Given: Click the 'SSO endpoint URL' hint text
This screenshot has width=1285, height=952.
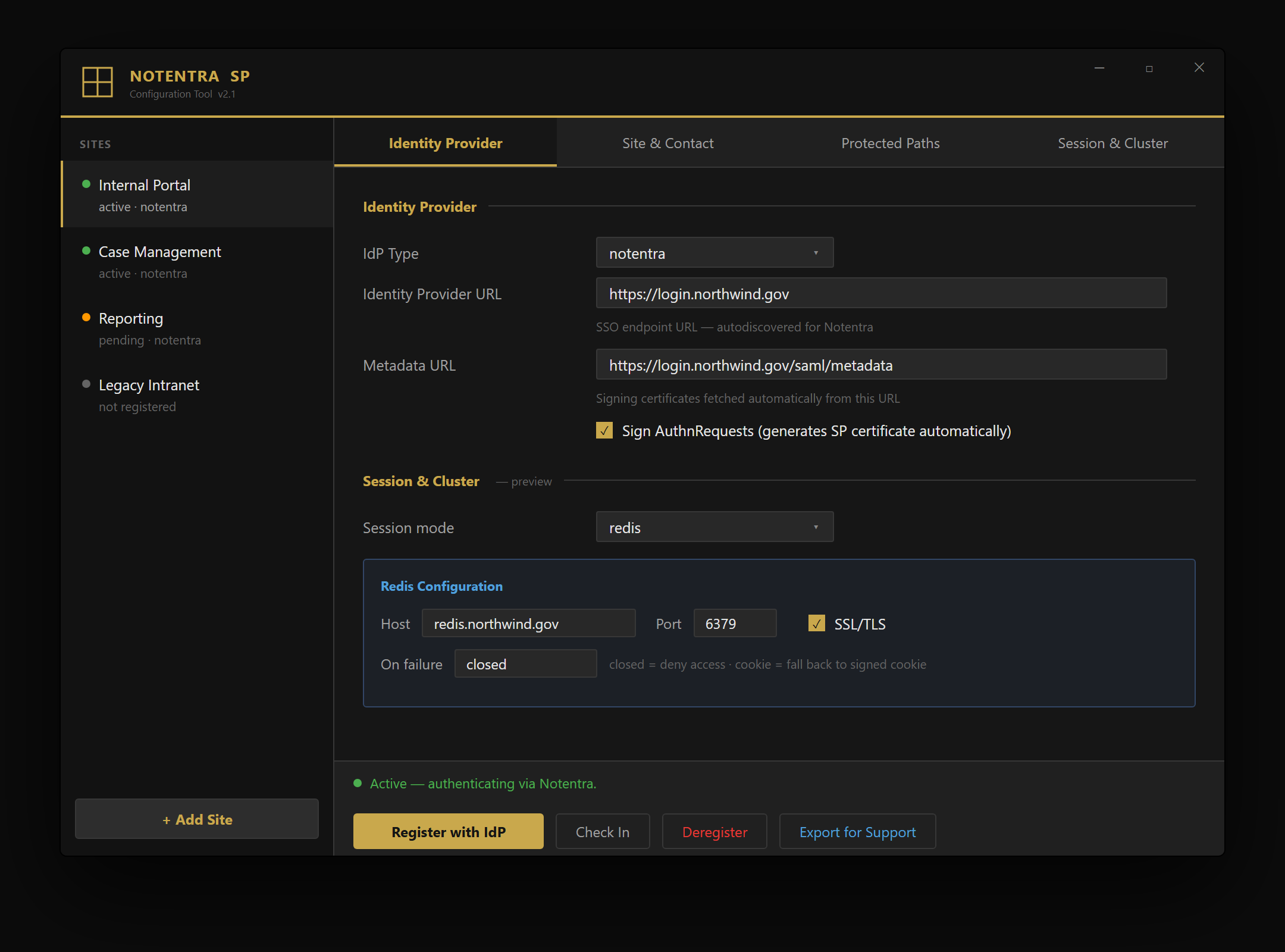Looking at the screenshot, I should tap(735, 327).
